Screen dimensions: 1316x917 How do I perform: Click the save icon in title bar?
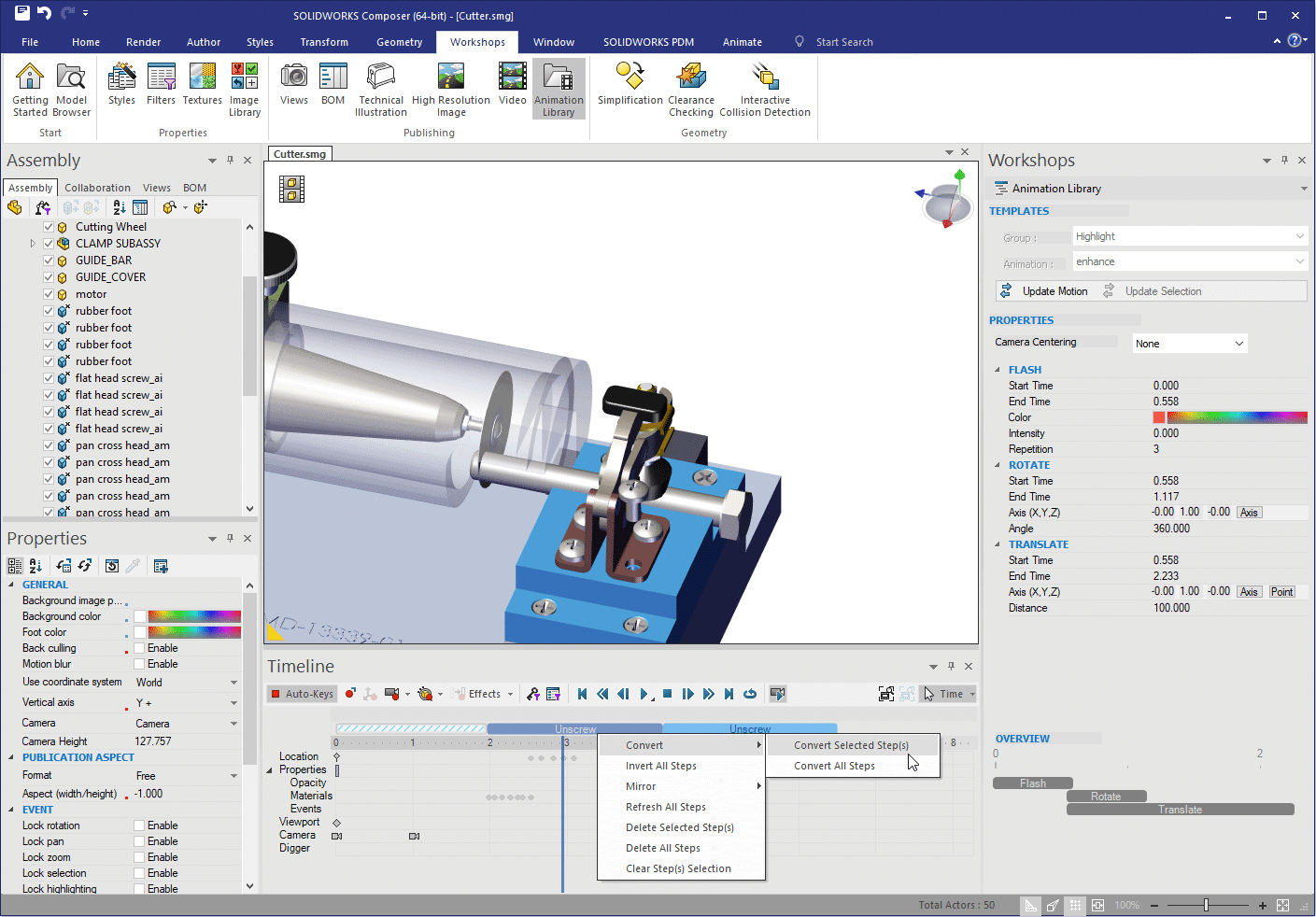click(21, 13)
